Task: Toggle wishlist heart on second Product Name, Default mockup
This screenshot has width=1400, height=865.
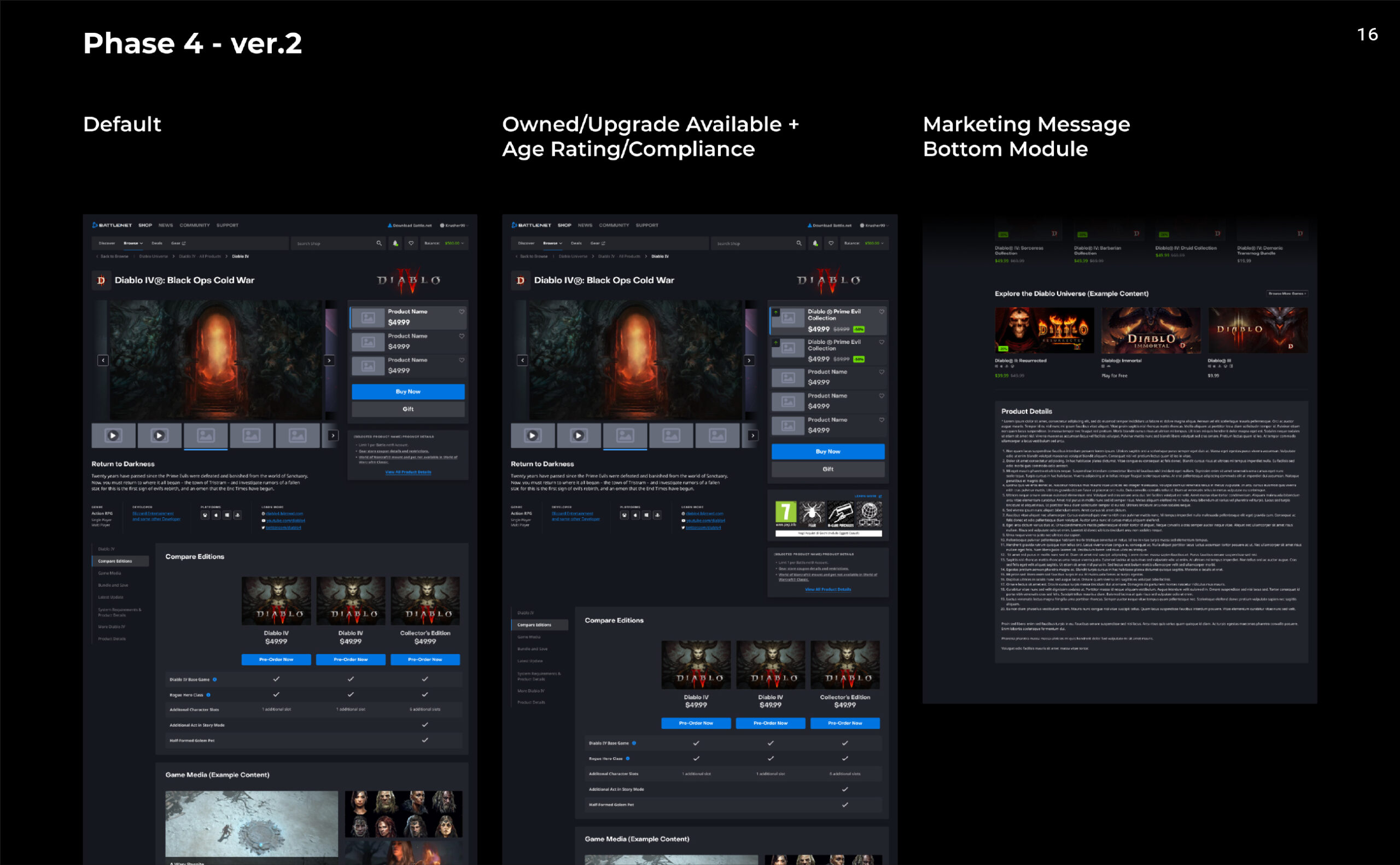Action: (461, 336)
